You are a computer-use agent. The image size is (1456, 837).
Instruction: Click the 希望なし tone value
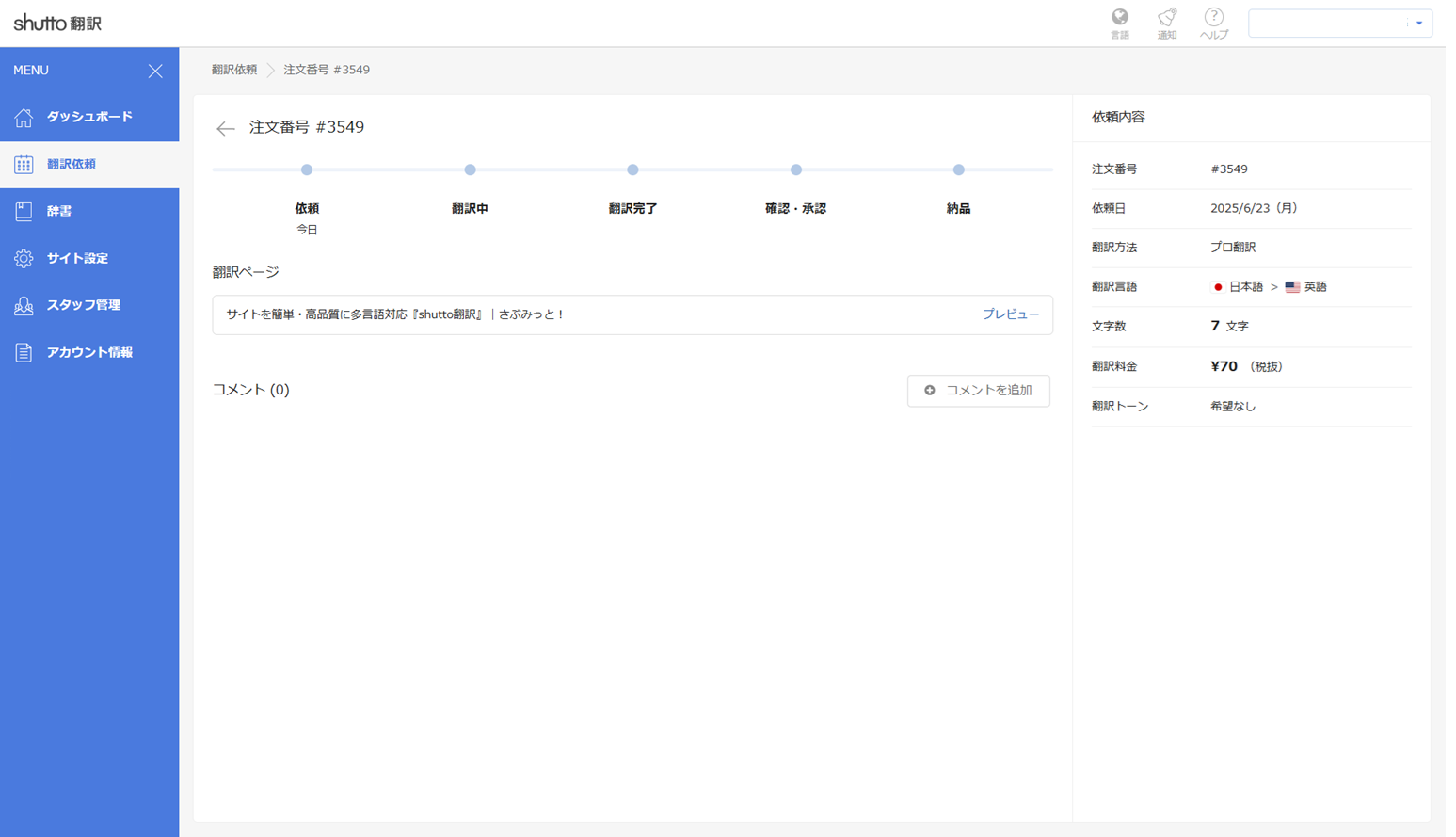pyautogui.click(x=1233, y=407)
